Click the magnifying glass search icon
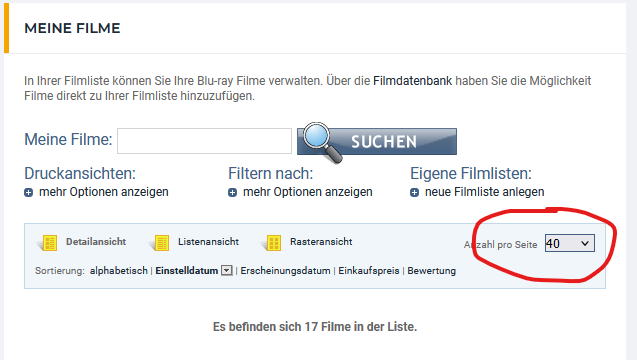637x360 pixels. (x=323, y=142)
